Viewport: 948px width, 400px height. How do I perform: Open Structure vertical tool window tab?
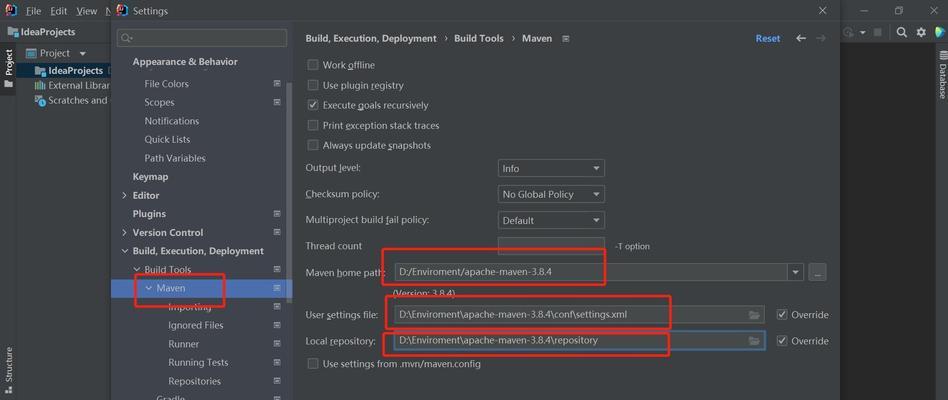click(x=8, y=364)
